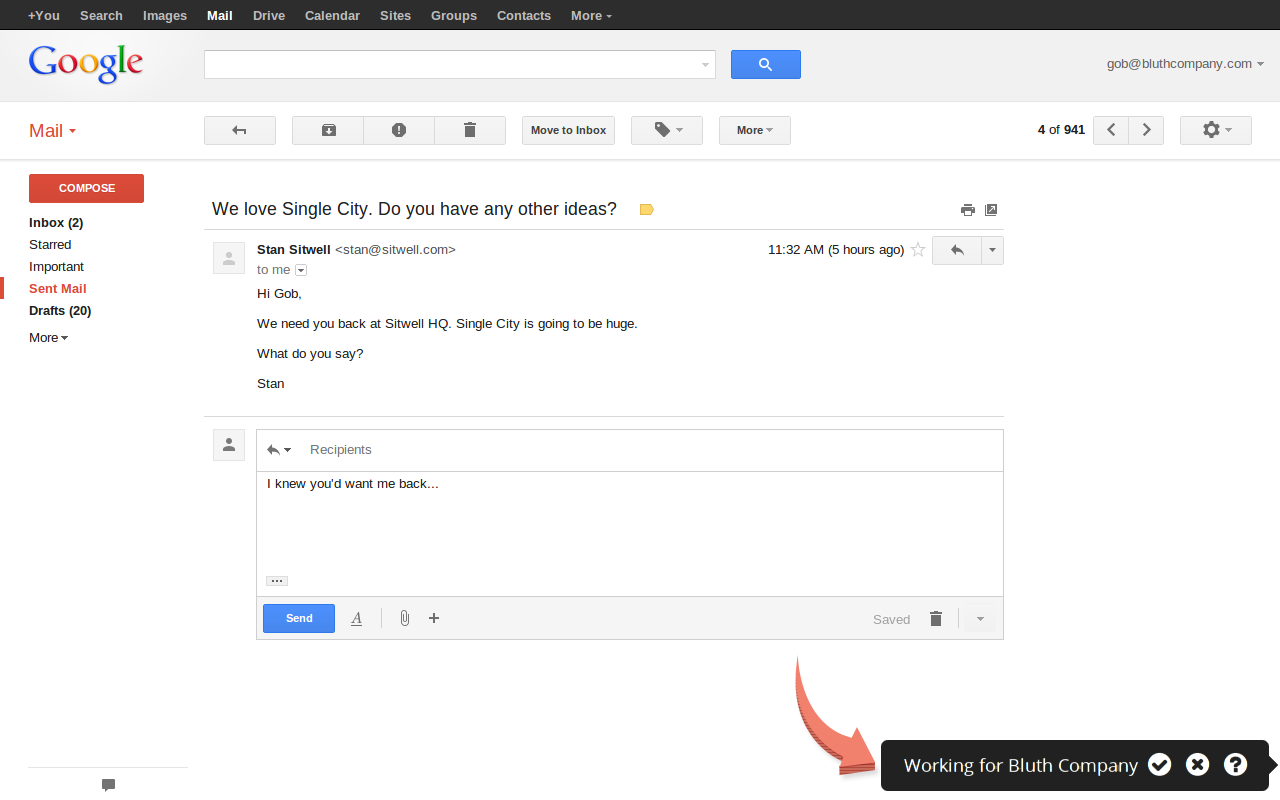Open Sites in top bar
The image size is (1280, 800).
tap(396, 15)
